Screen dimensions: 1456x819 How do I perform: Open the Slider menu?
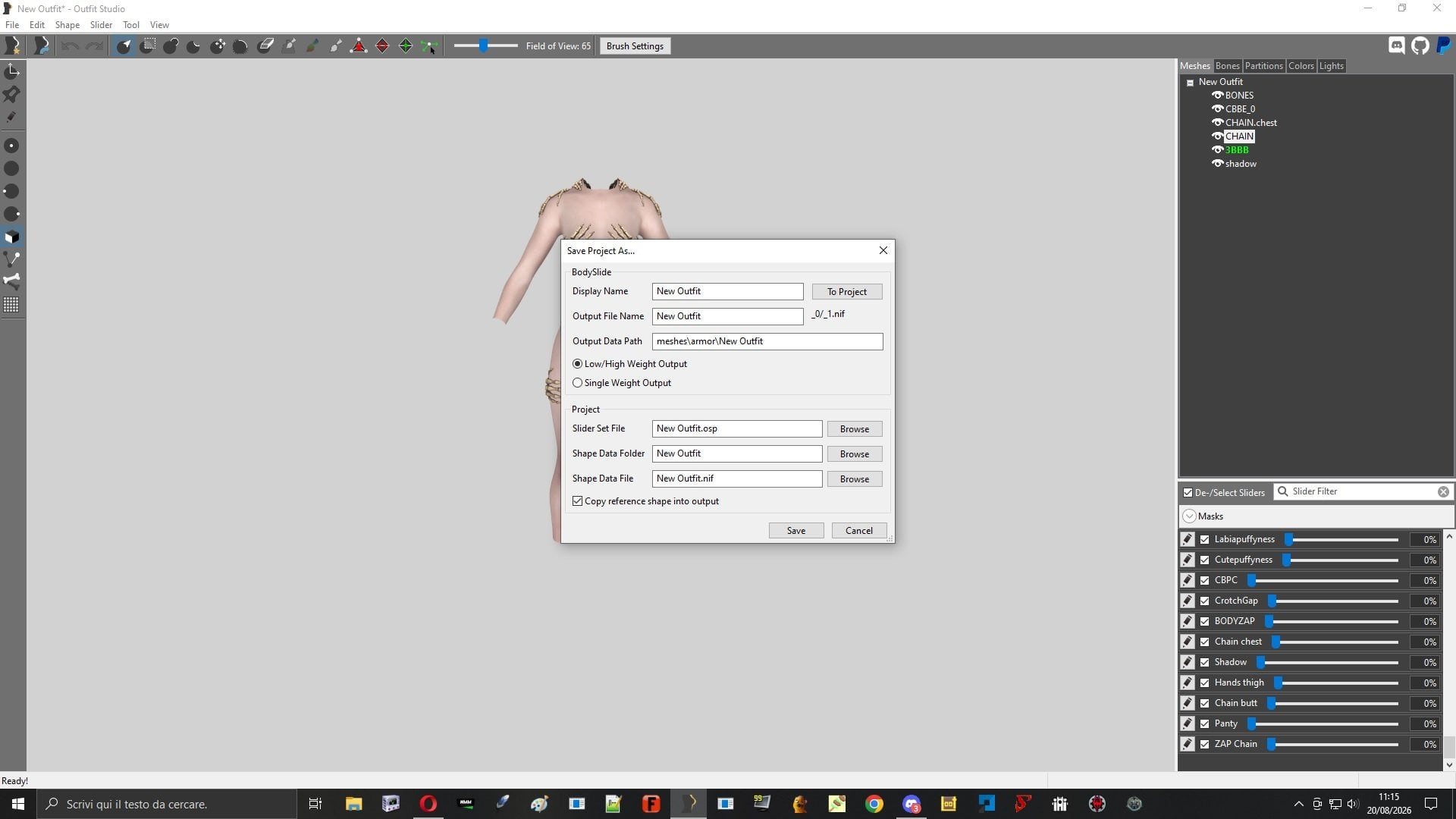[101, 24]
